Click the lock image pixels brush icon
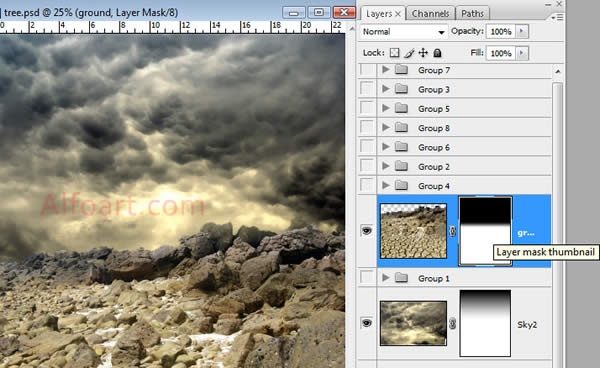 (x=409, y=53)
